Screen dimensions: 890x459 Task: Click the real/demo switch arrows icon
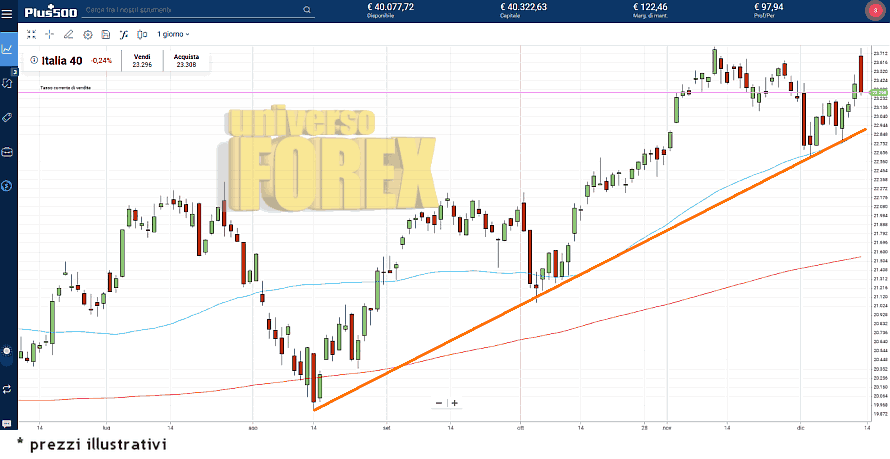[7, 388]
